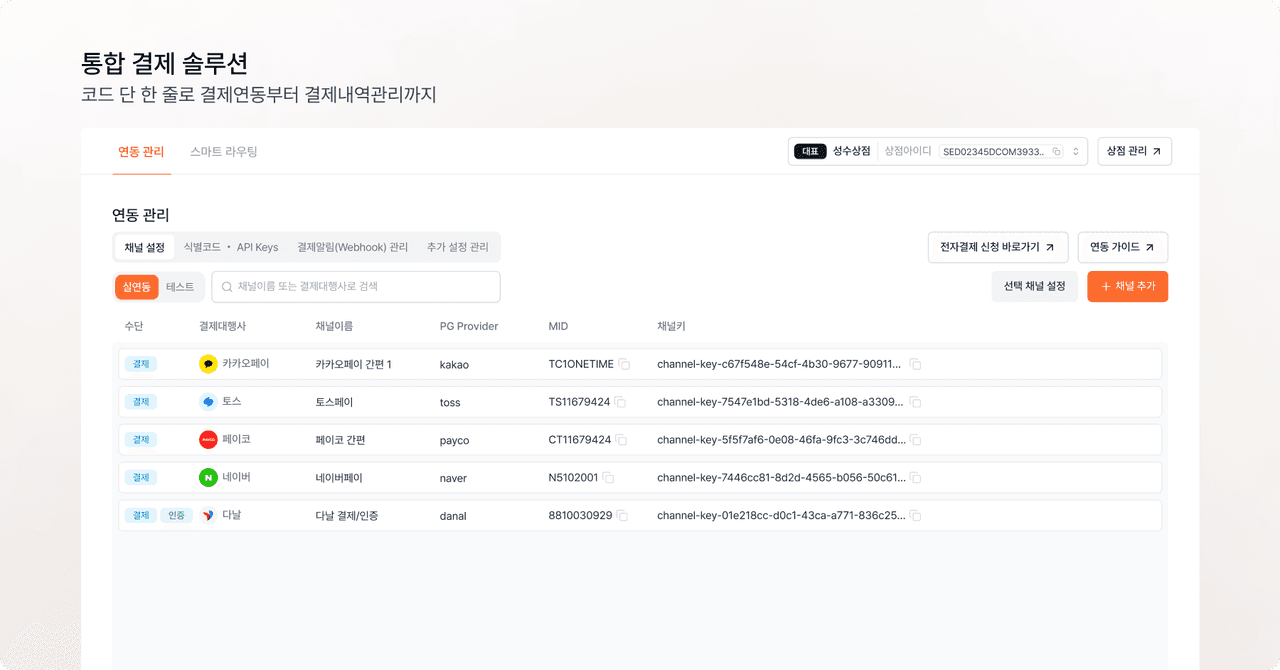1280x670 pixels.
Task: Copy the 다날 channel key
Action: [915, 516]
